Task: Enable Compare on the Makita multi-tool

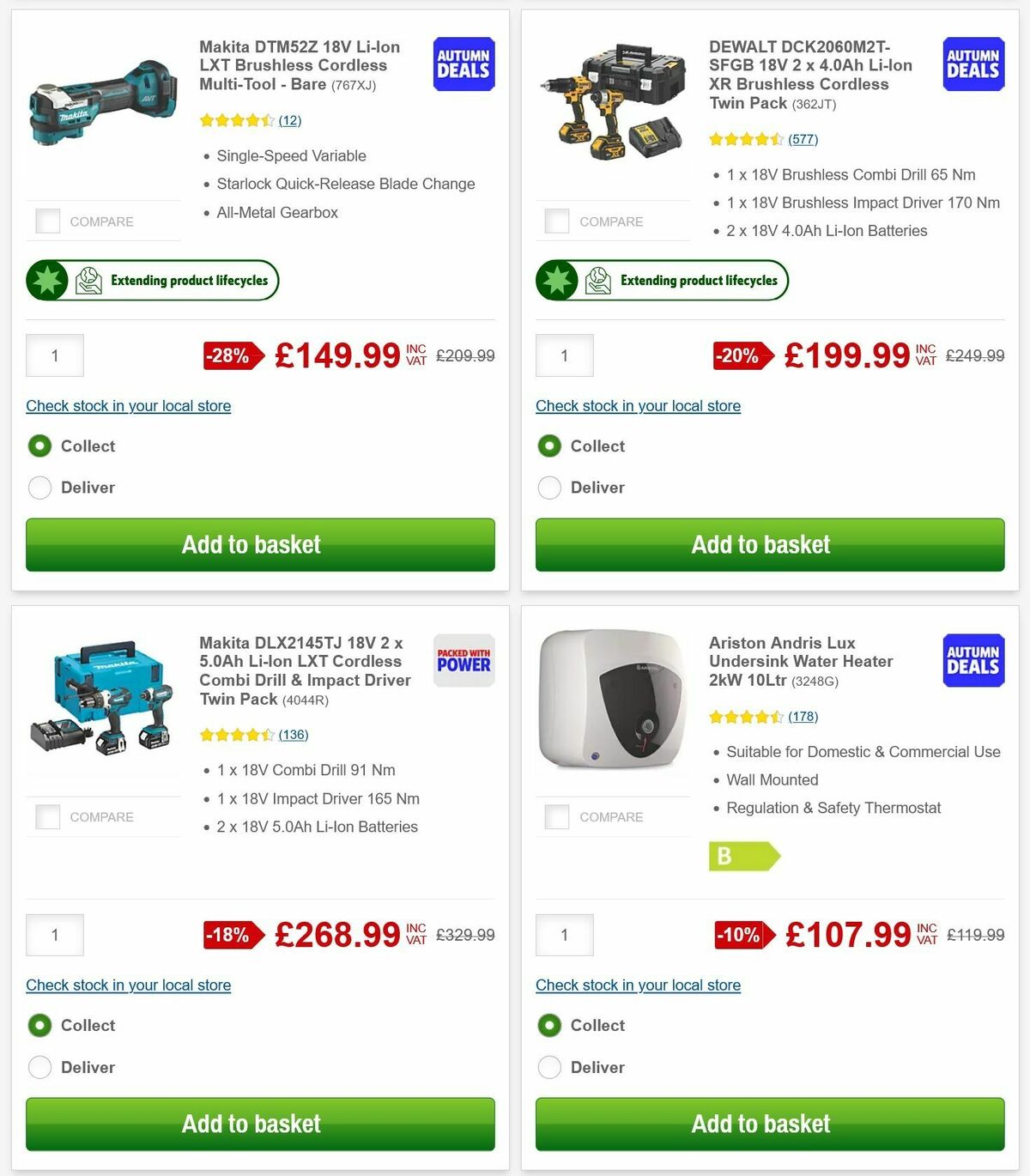Action: [x=47, y=221]
